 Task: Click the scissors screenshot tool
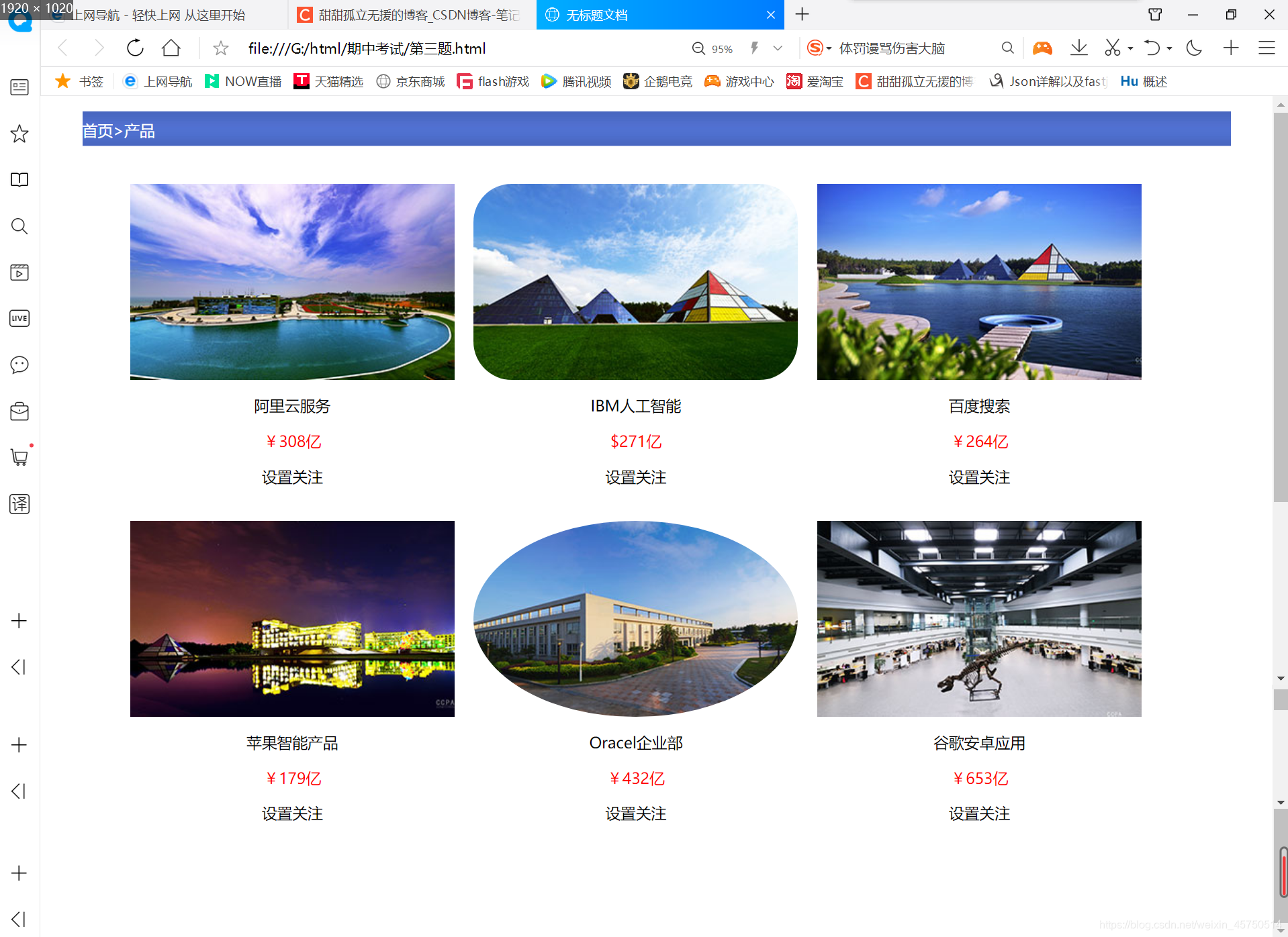(1112, 48)
